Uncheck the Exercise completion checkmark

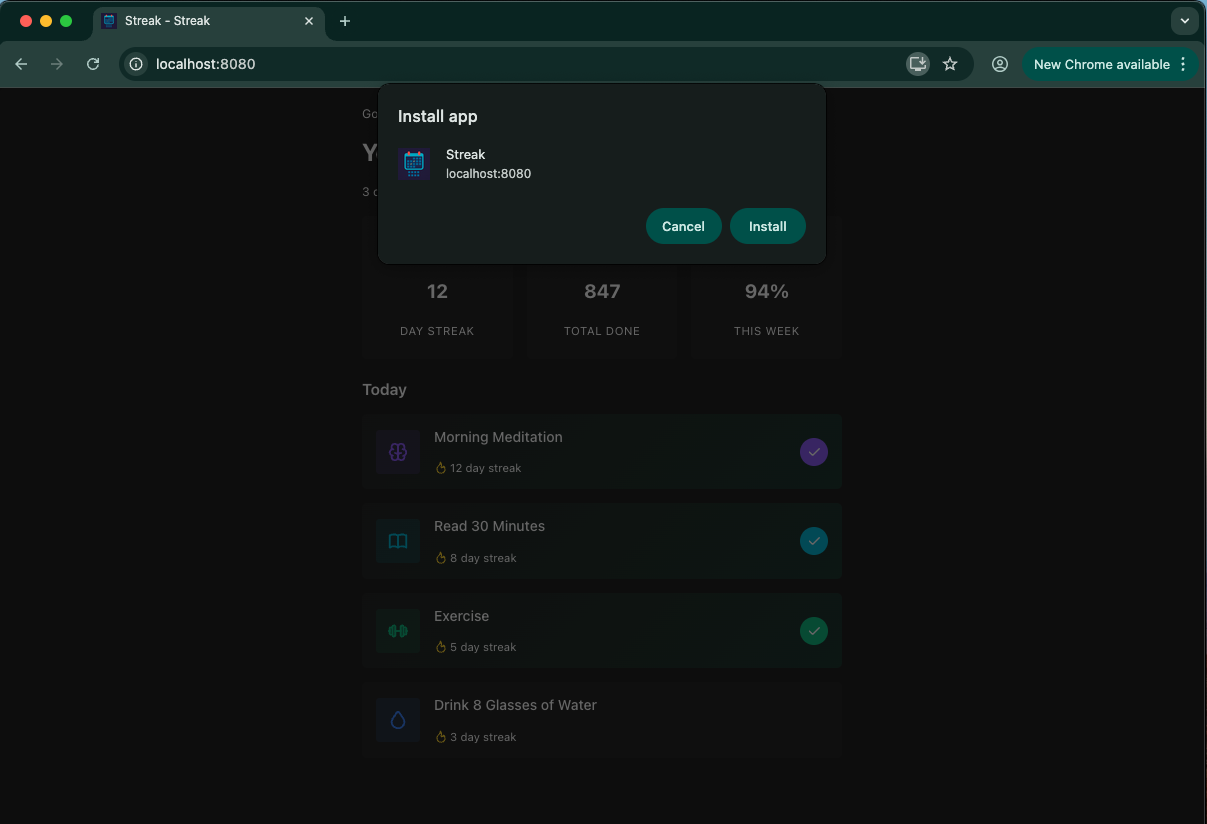tap(814, 631)
